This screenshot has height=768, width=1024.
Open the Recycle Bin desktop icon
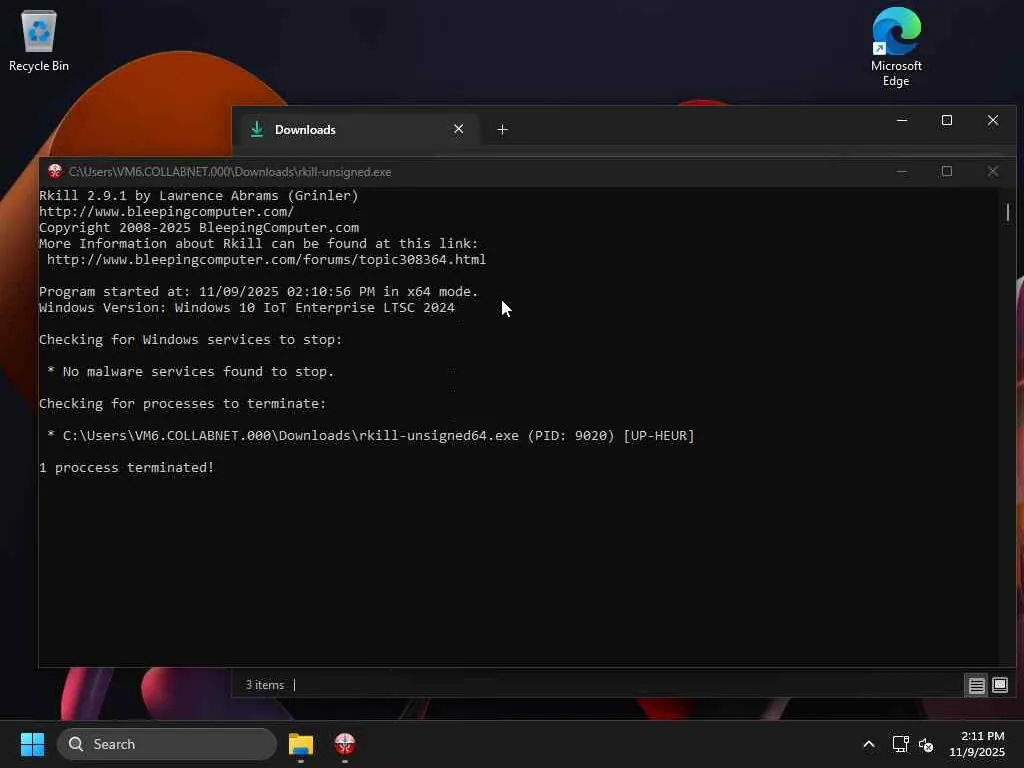[x=39, y=40]
